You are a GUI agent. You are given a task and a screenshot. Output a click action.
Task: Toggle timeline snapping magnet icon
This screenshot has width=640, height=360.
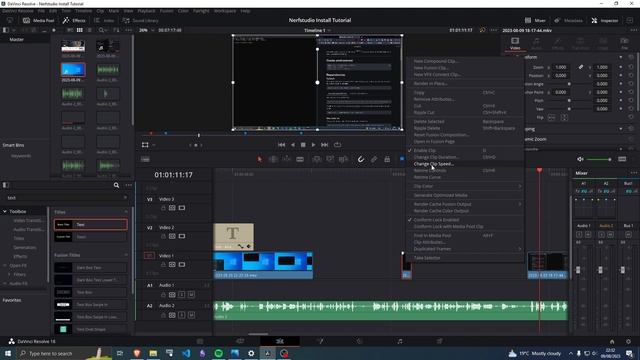click(x=361, y=159)
